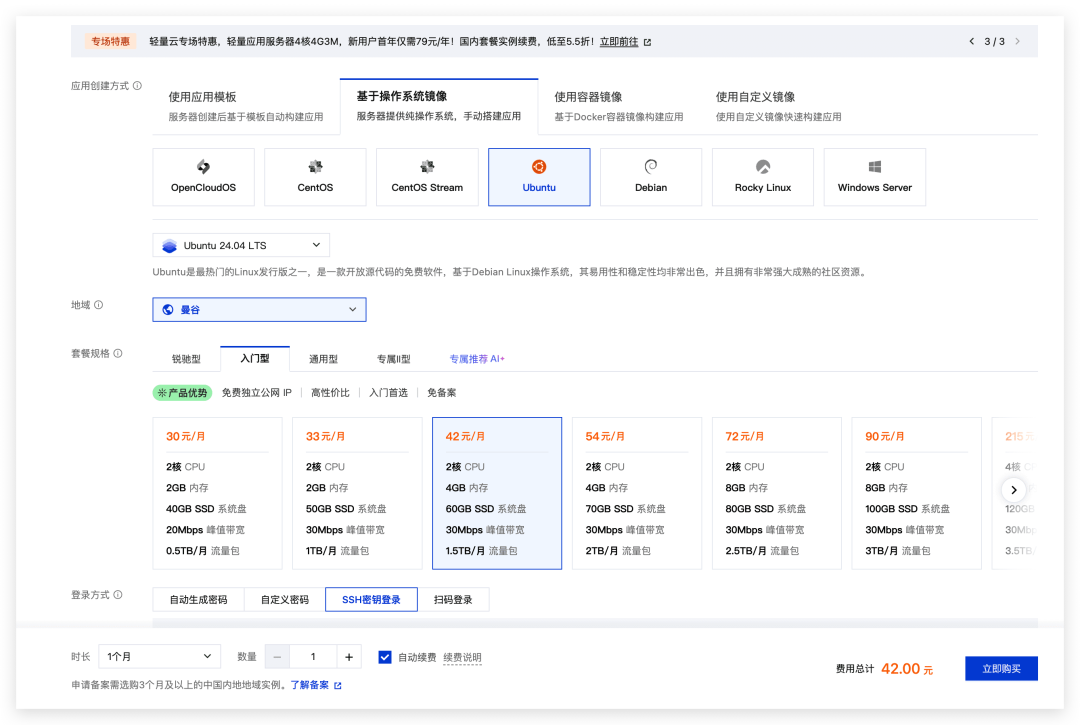
Task: Click the 立即购买 button
Action: [x=1001, y=669]
